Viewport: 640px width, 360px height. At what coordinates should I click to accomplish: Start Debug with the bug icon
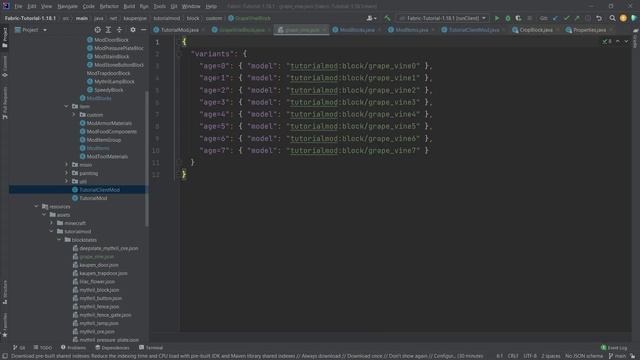pyautogui.click(x=508, y=18)
